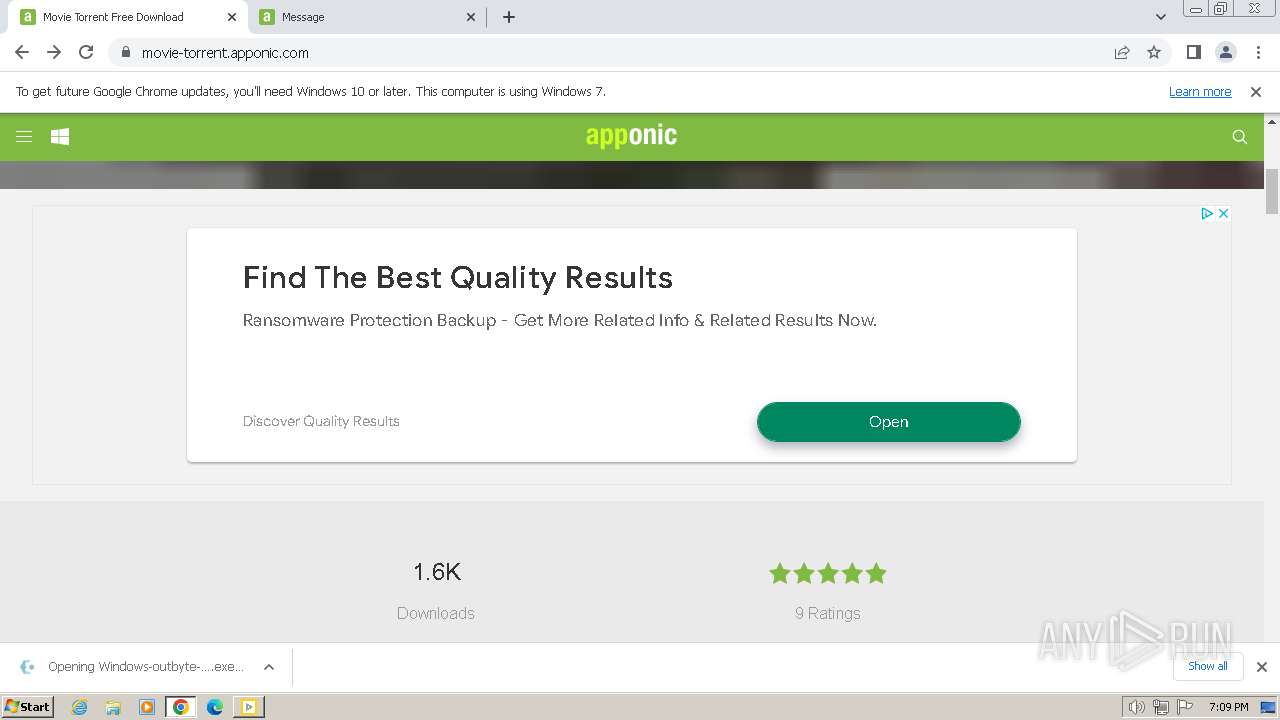Click Show all downloads button

(1208, 667)
